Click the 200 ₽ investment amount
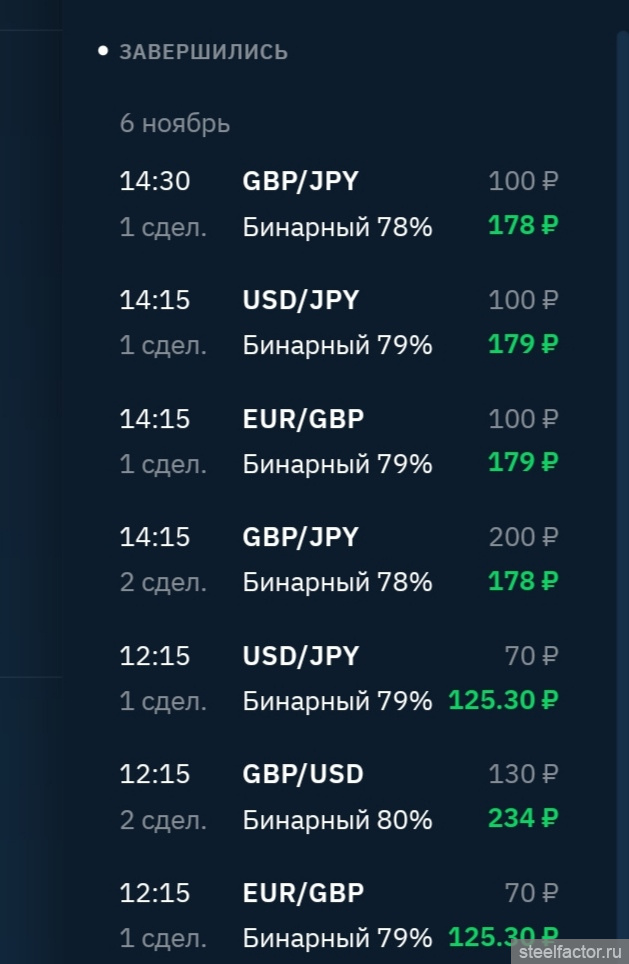This screenshot has width=629, height=964. pos(522,537)
